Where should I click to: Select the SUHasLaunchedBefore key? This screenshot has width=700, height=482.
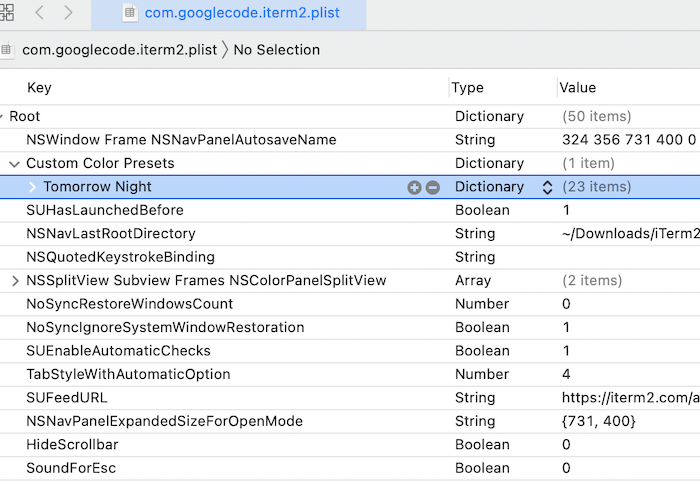(105, 210)
